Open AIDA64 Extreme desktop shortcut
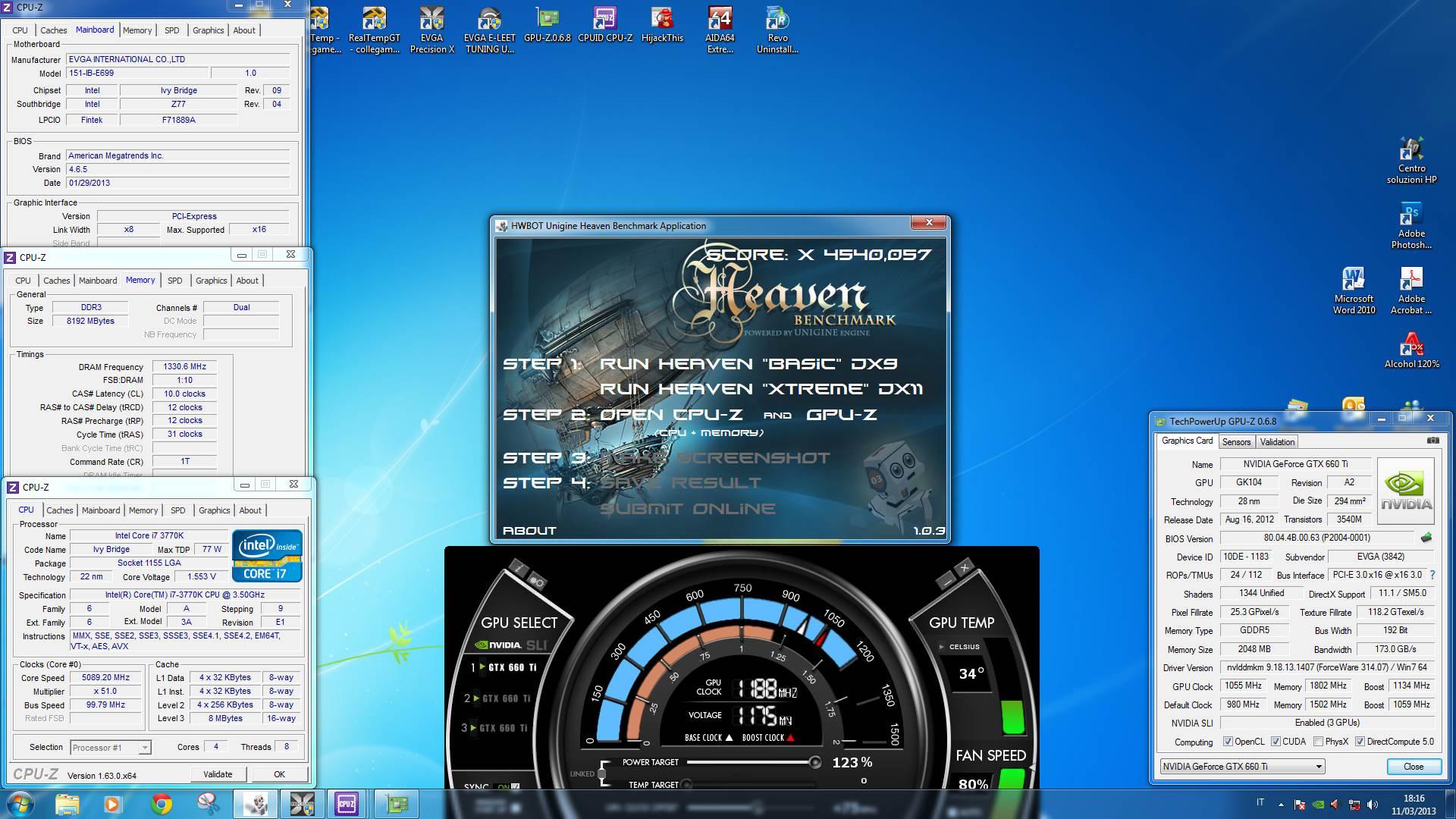This screenshot has width=1456, height=819. [720, 30]
